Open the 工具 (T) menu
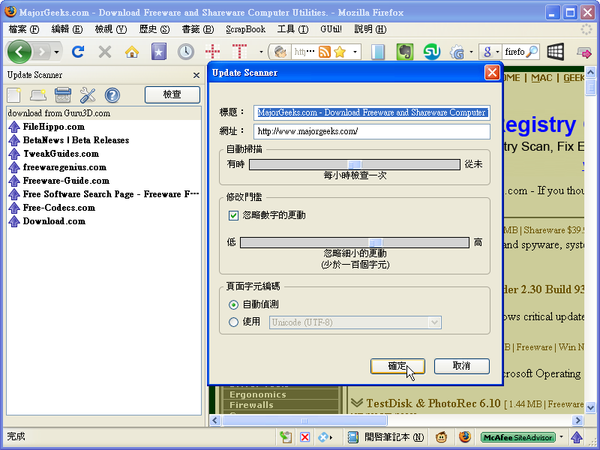Screen dimensions: 600x450 [293, 29]
